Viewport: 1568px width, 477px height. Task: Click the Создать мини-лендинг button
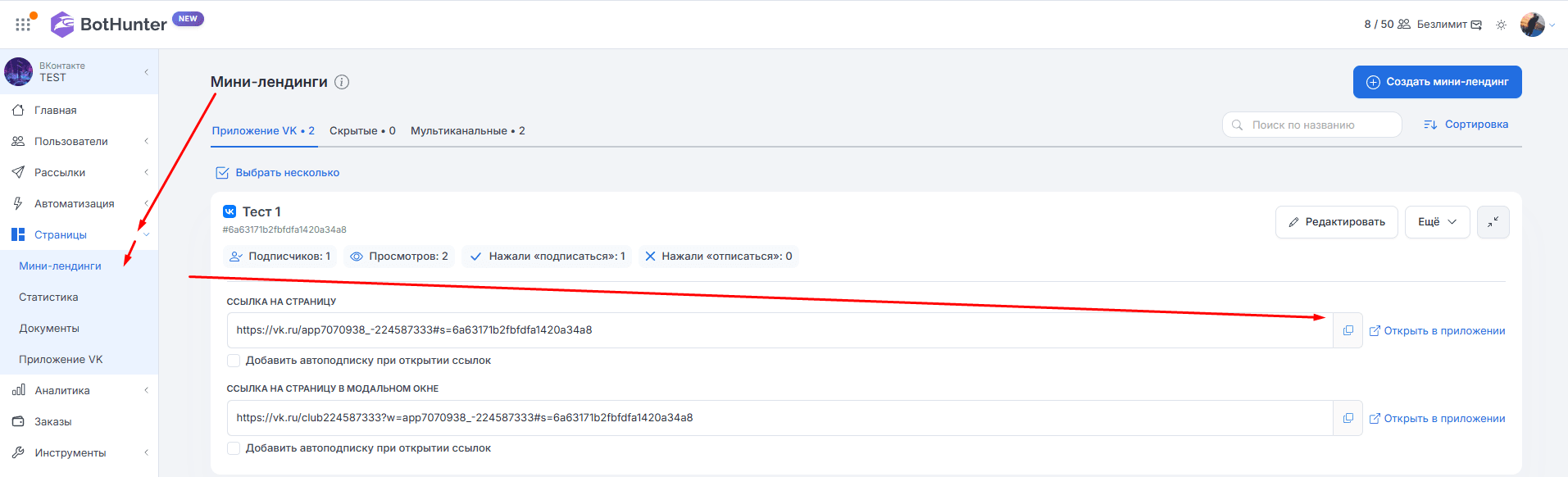pyautogui.click(x=1437, y=82)
